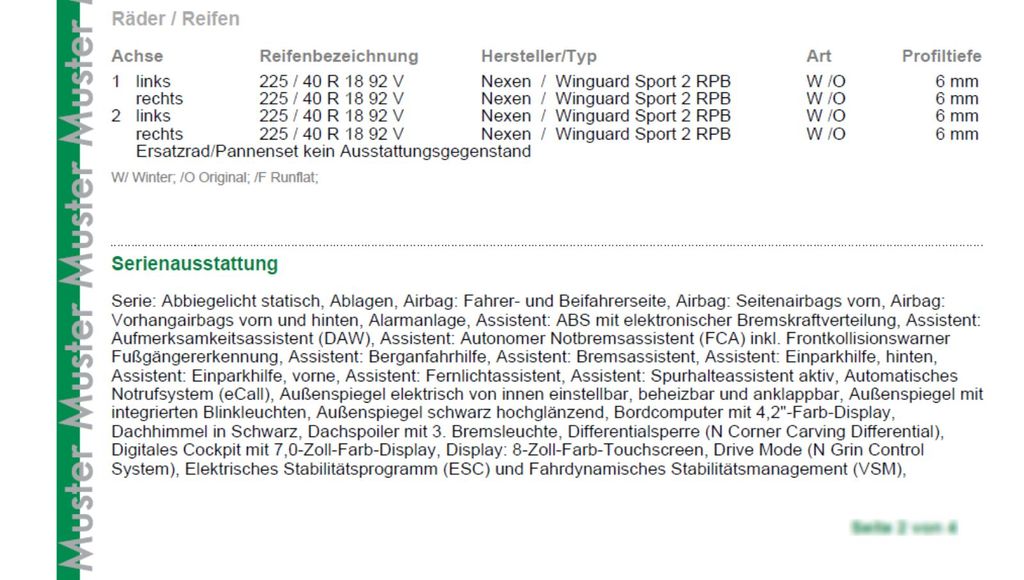1024x580 pixels.
Task: Click the dotted separator line above Serienausstattung
Action: (546, 244)
